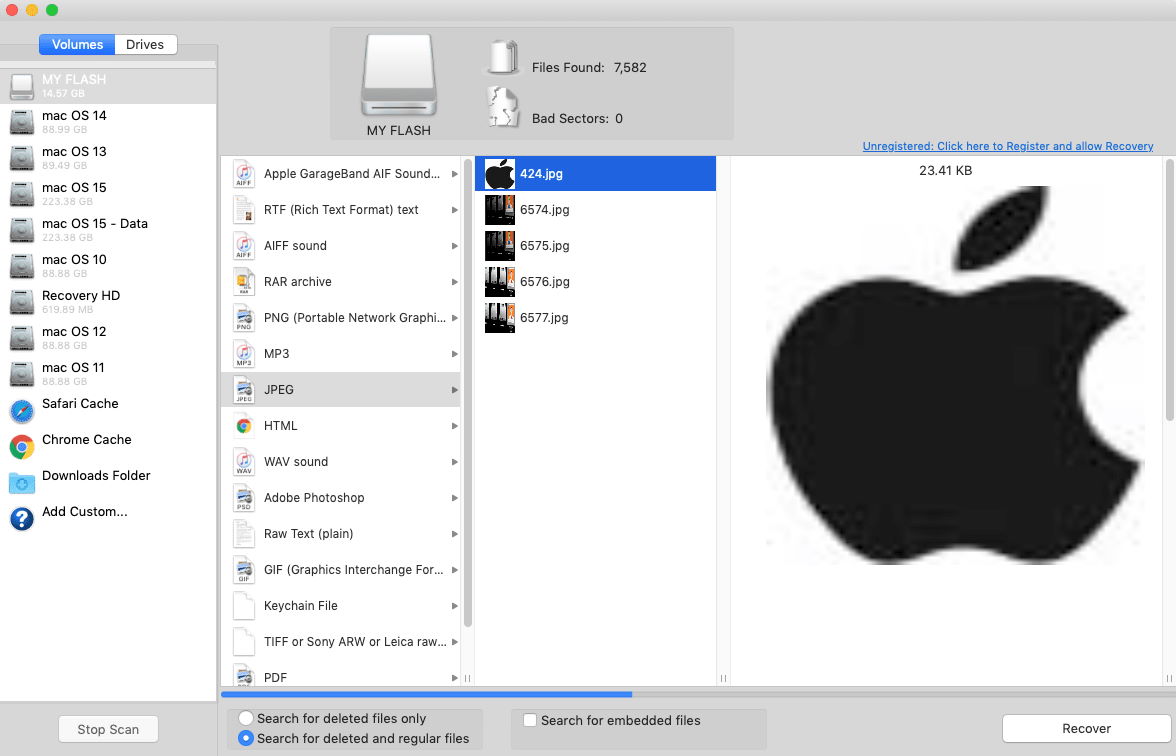Select the TIFF or Sony ARW row
Viewport: 1176px width, 756px height.
(x=341, y=642)
